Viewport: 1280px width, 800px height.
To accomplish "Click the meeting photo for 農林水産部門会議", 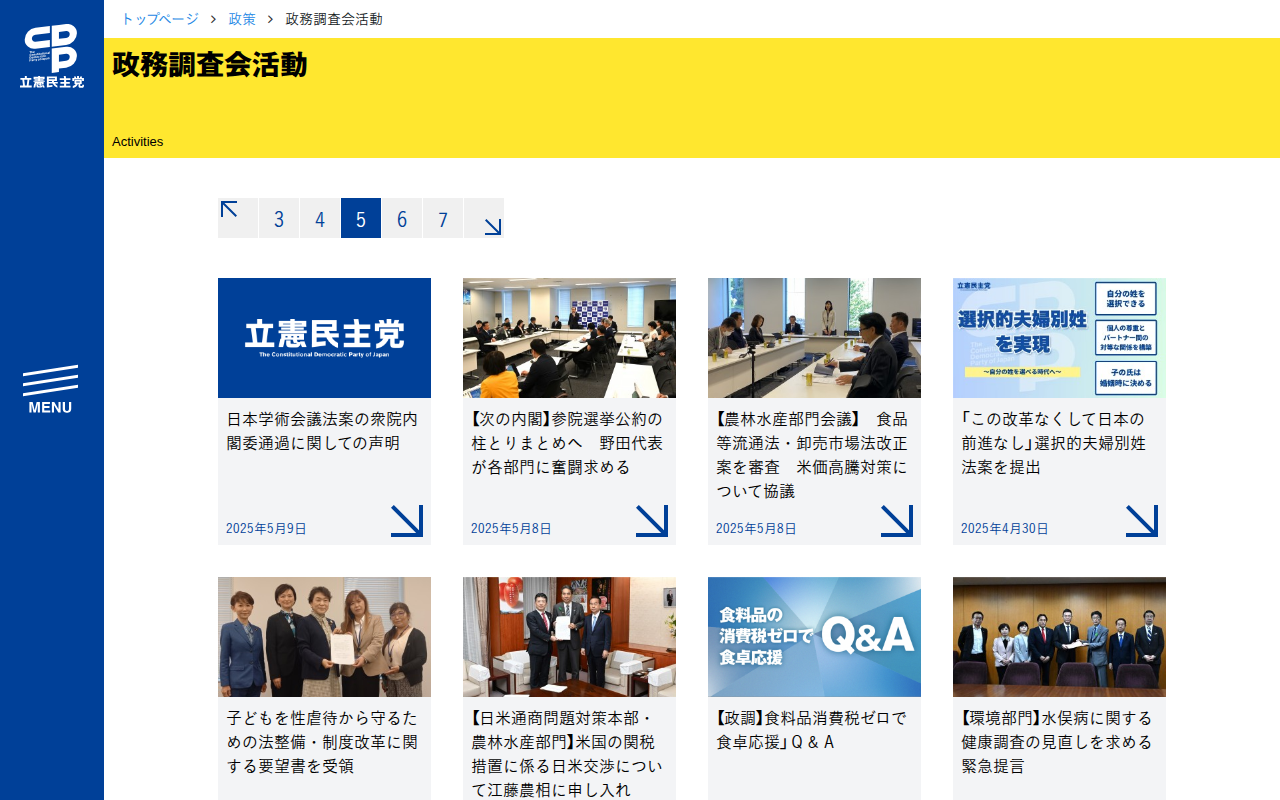I will [814, 338].
